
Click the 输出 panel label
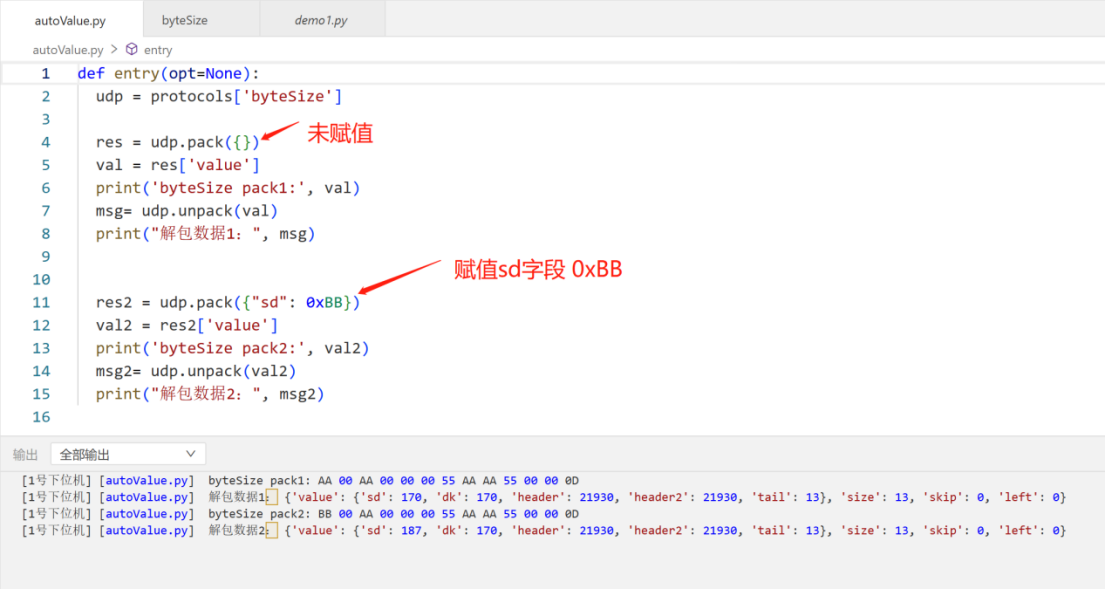25,455
